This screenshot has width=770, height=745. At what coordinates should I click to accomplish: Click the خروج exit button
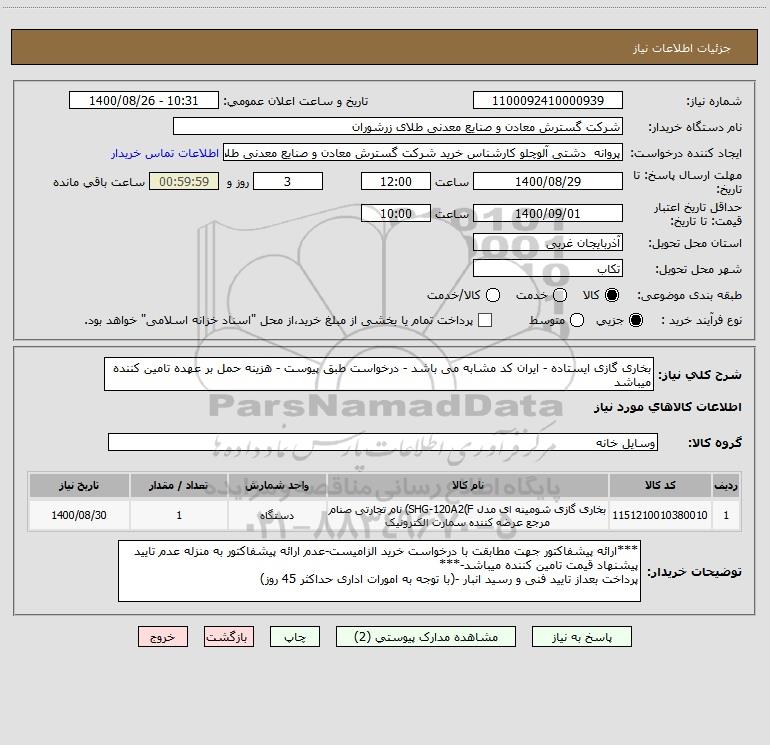[x=163, y=637]
